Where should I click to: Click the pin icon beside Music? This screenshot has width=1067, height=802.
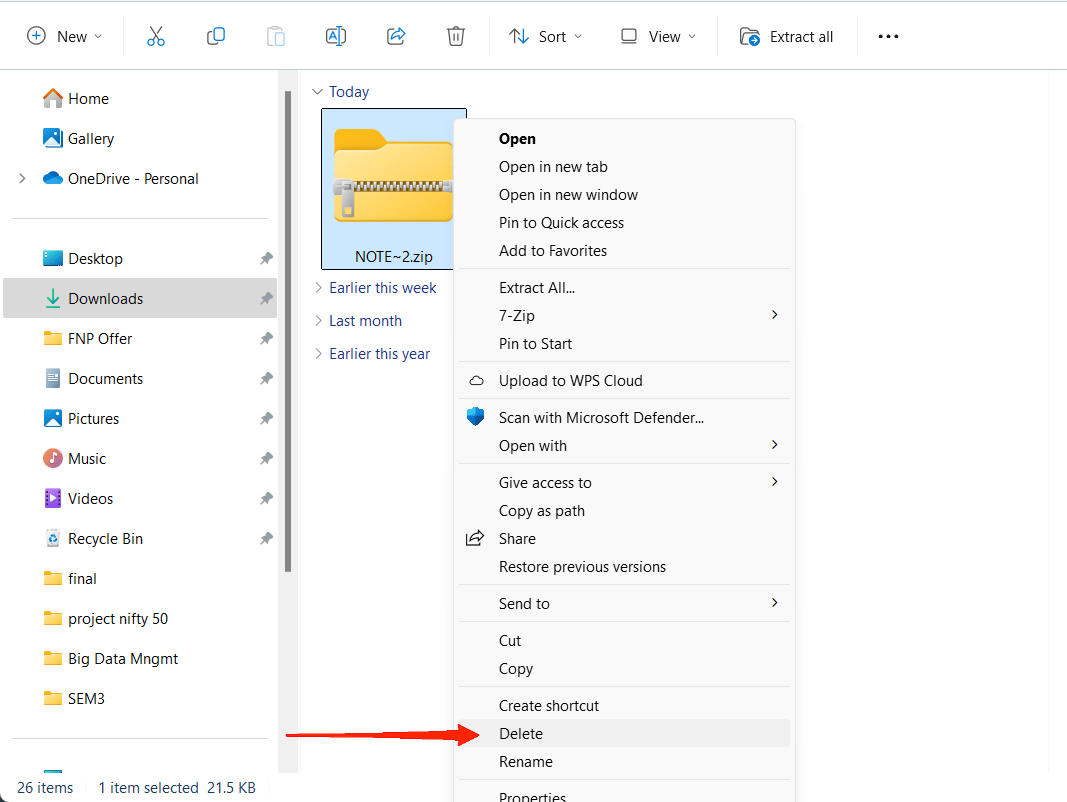(266, 458)
